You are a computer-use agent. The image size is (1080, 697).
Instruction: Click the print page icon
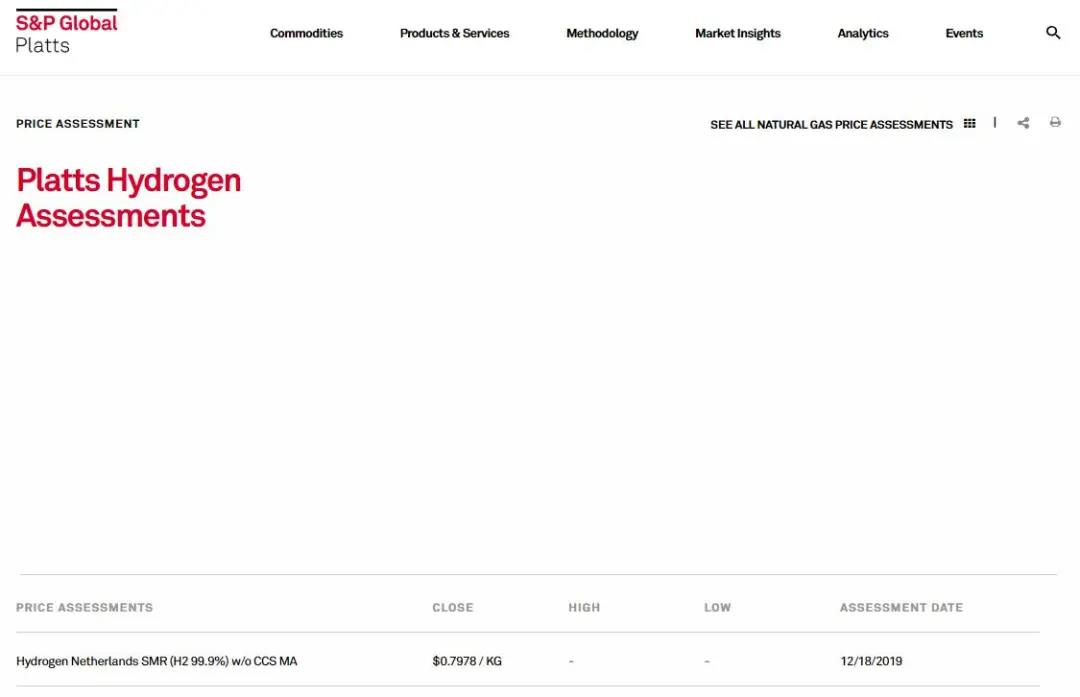click(1055, 123)
